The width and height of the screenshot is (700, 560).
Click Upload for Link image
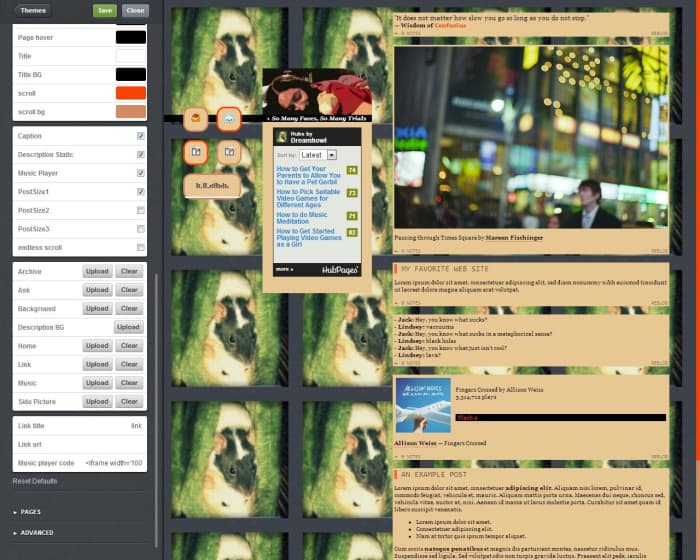(x=97, y=364)
